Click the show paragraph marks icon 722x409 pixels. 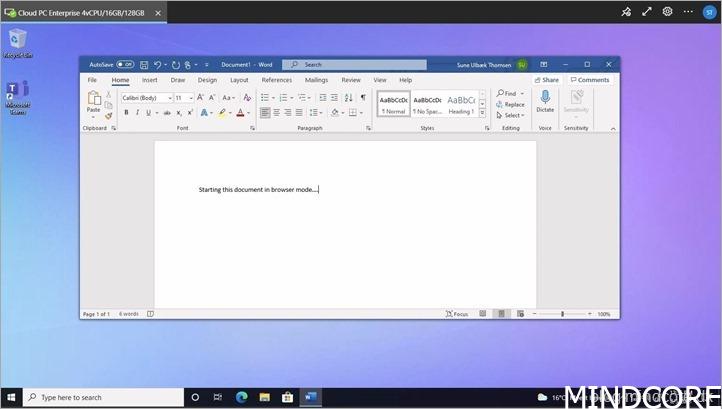point(362,98)
